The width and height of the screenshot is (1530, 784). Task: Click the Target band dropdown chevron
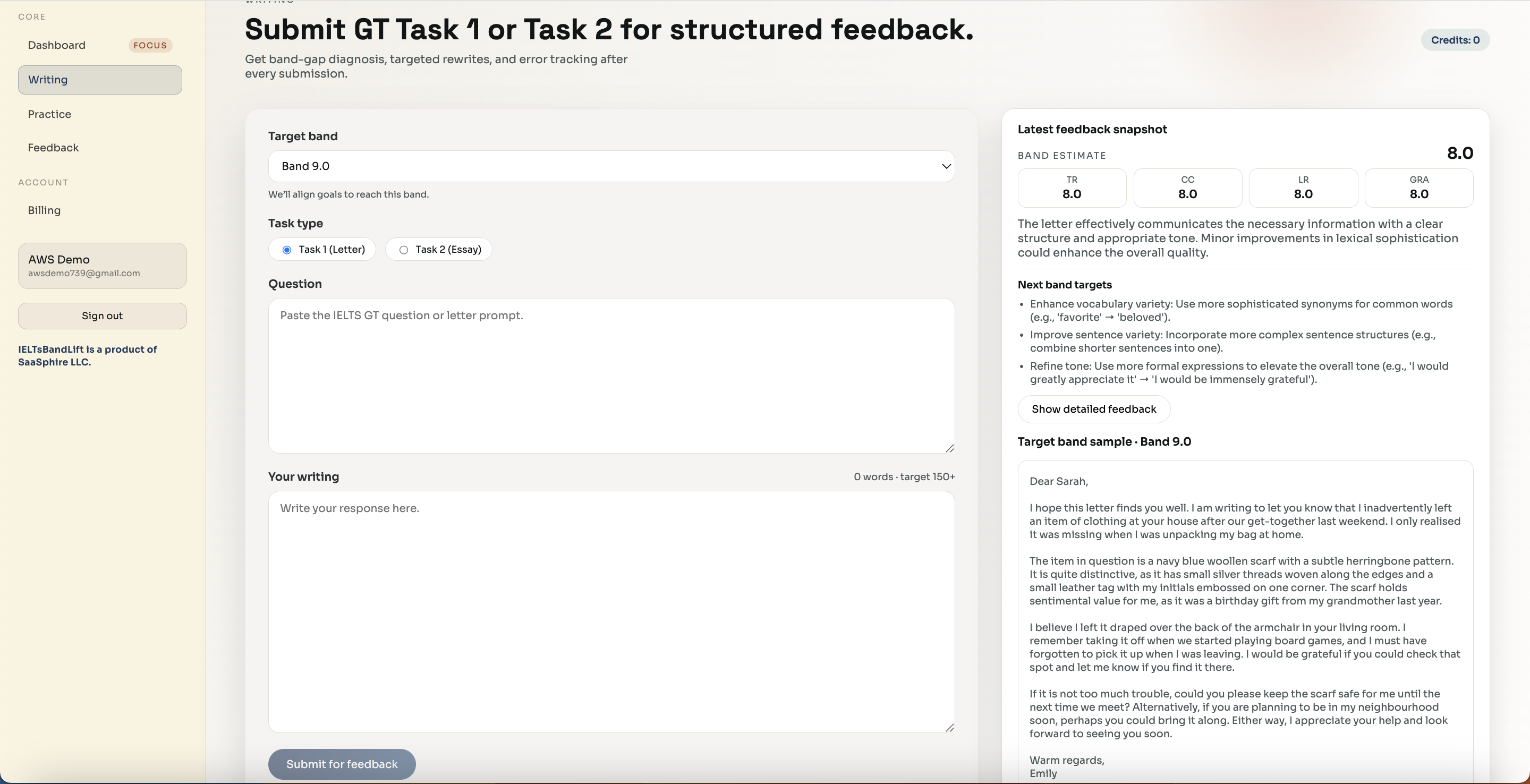[x=946, y=166]
